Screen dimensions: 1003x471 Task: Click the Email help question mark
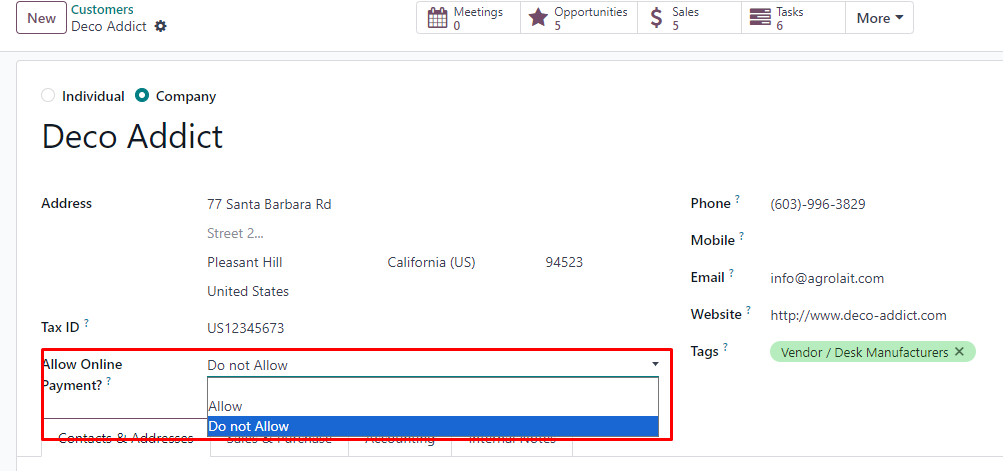731,273
